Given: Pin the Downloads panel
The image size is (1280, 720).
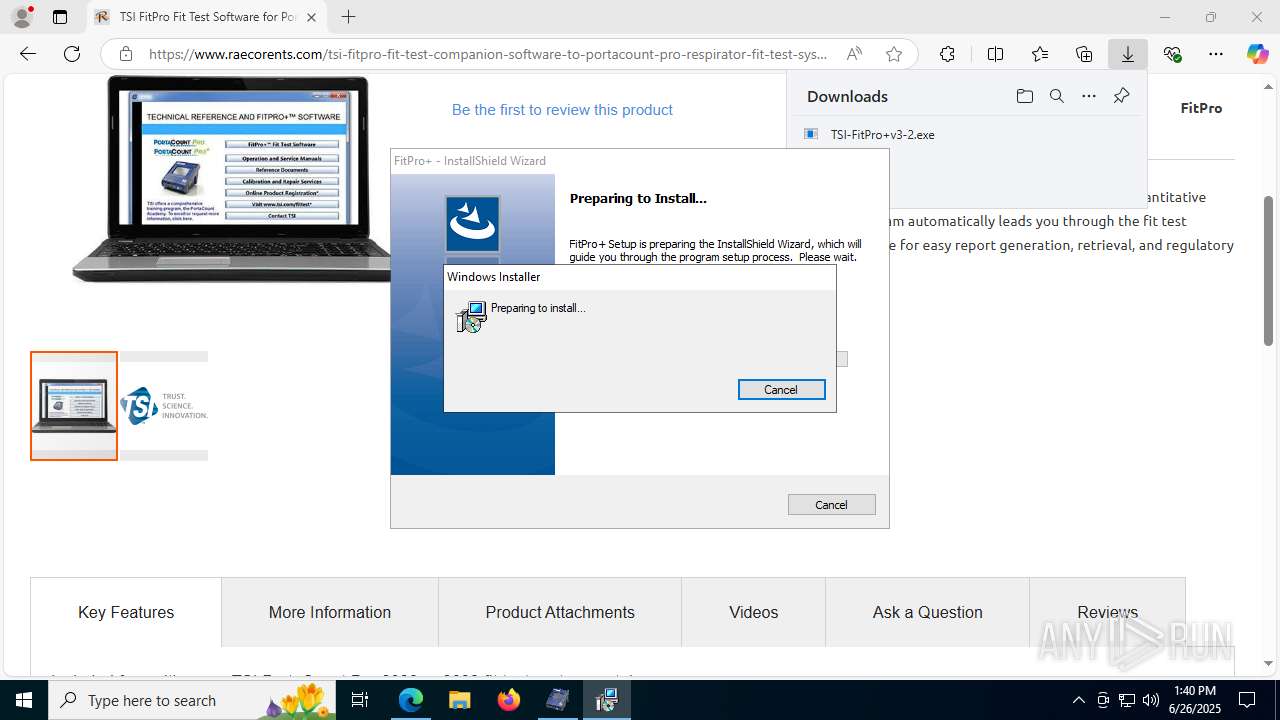Looking at the screenshot, I should (1121, 96).
